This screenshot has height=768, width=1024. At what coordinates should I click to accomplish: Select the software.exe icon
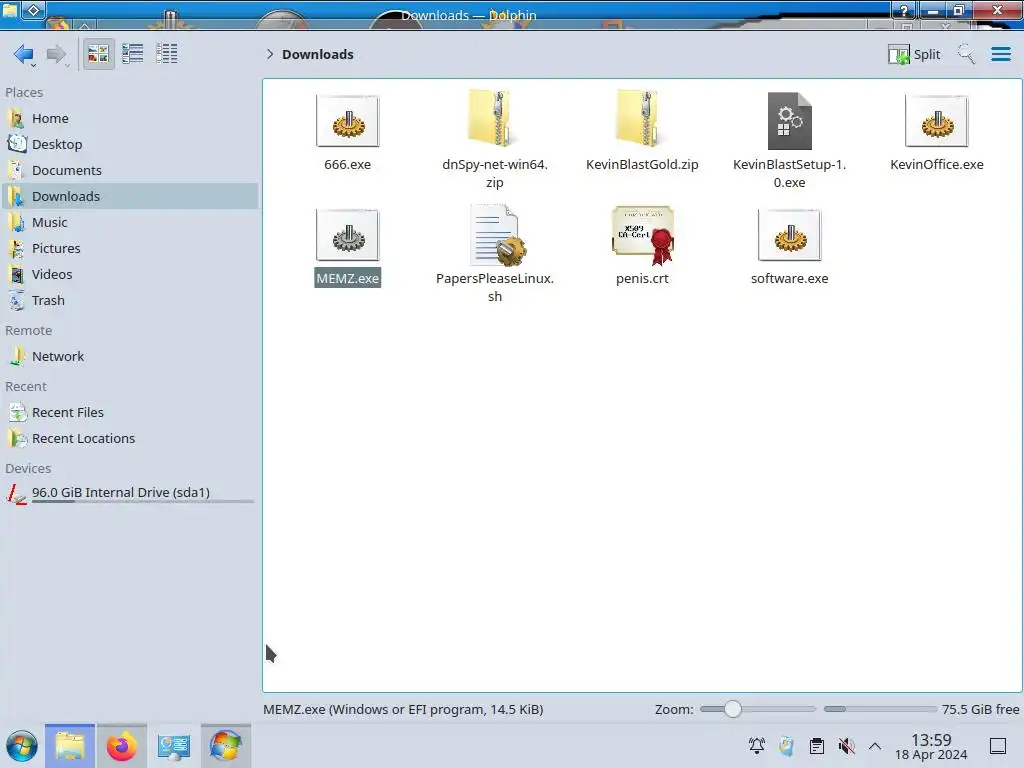[x=790, y=235]
